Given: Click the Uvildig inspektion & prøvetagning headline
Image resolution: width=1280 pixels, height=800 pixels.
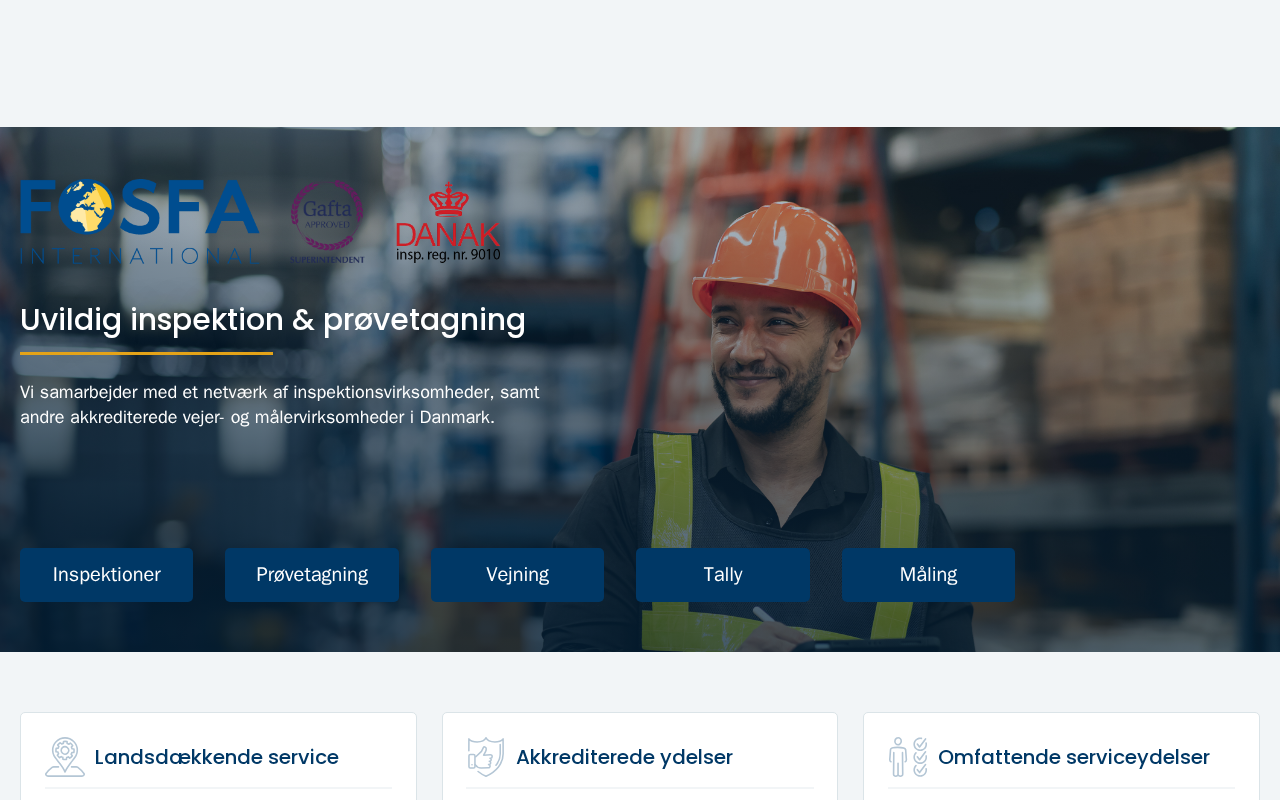Looking at the screenshot, I should 273,320.
